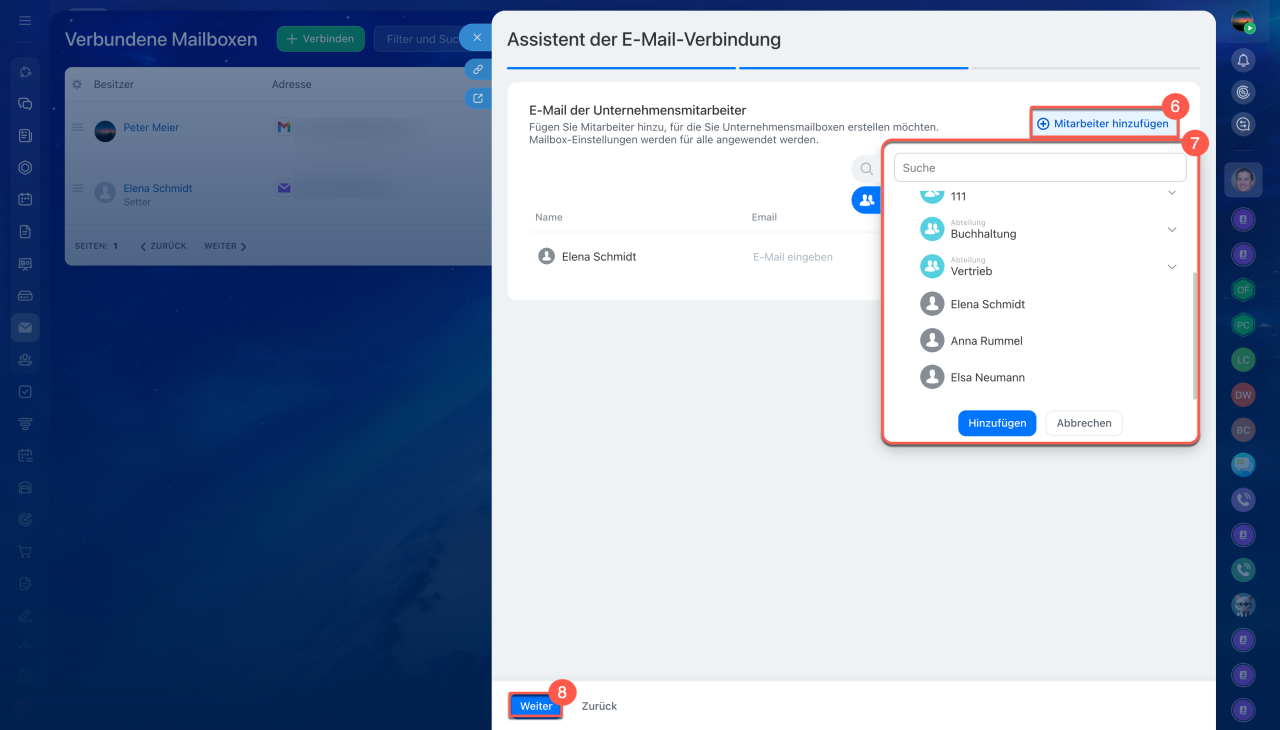Open the Mail section envelope icon in sidebar
This screenshot has height=730, width=1280.
pos(25,327)
